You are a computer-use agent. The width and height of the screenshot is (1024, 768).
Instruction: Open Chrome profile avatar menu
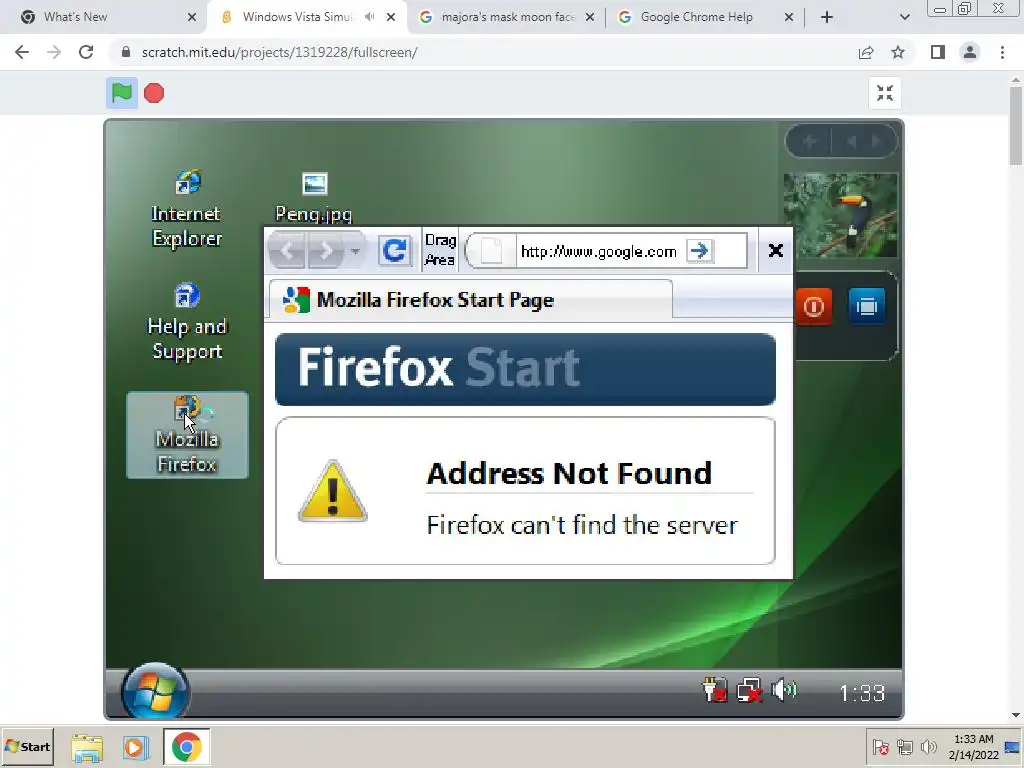[x=970, y=52]
